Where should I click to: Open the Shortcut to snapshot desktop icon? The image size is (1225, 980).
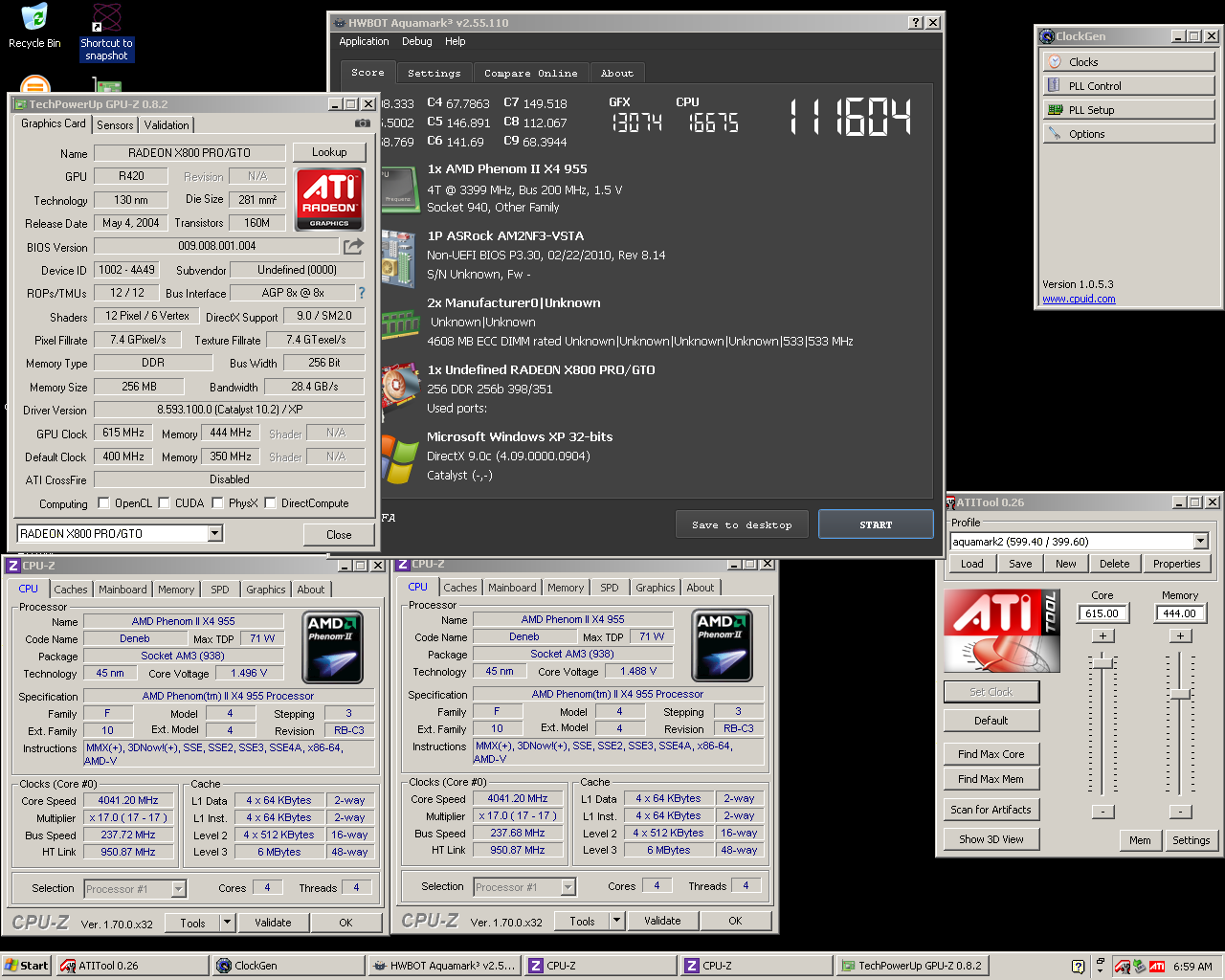(106, 33)
